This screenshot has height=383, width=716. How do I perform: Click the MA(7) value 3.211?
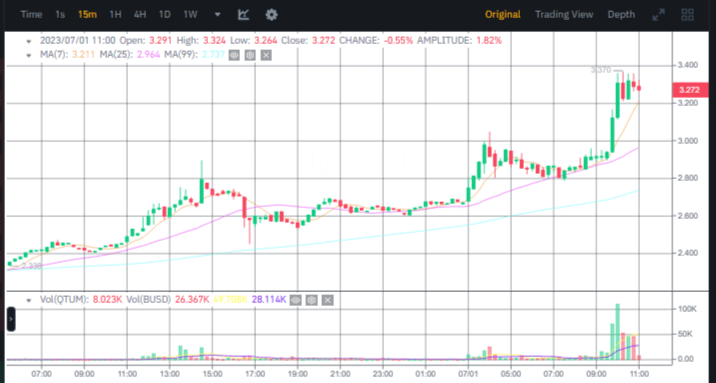[x=84, y=55]
